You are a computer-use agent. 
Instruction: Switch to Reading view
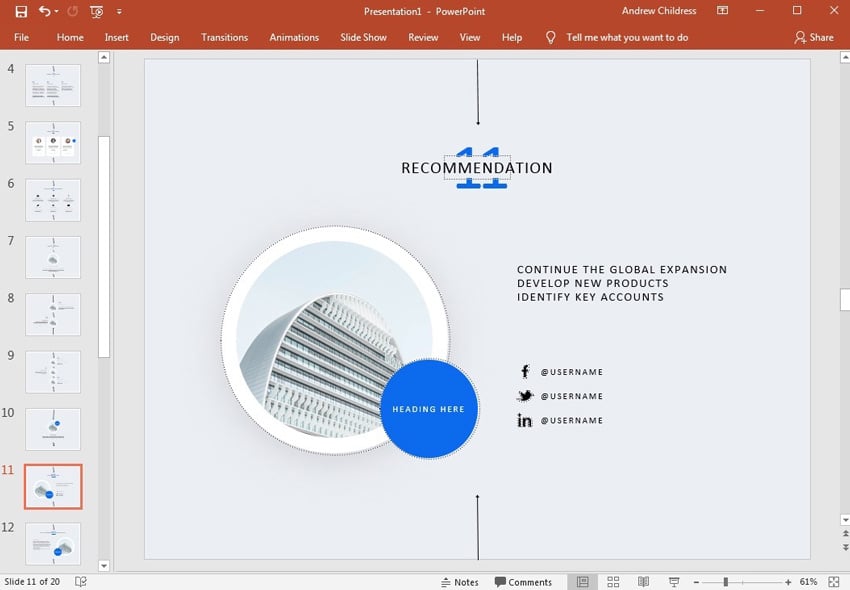[x=643, y=581]
